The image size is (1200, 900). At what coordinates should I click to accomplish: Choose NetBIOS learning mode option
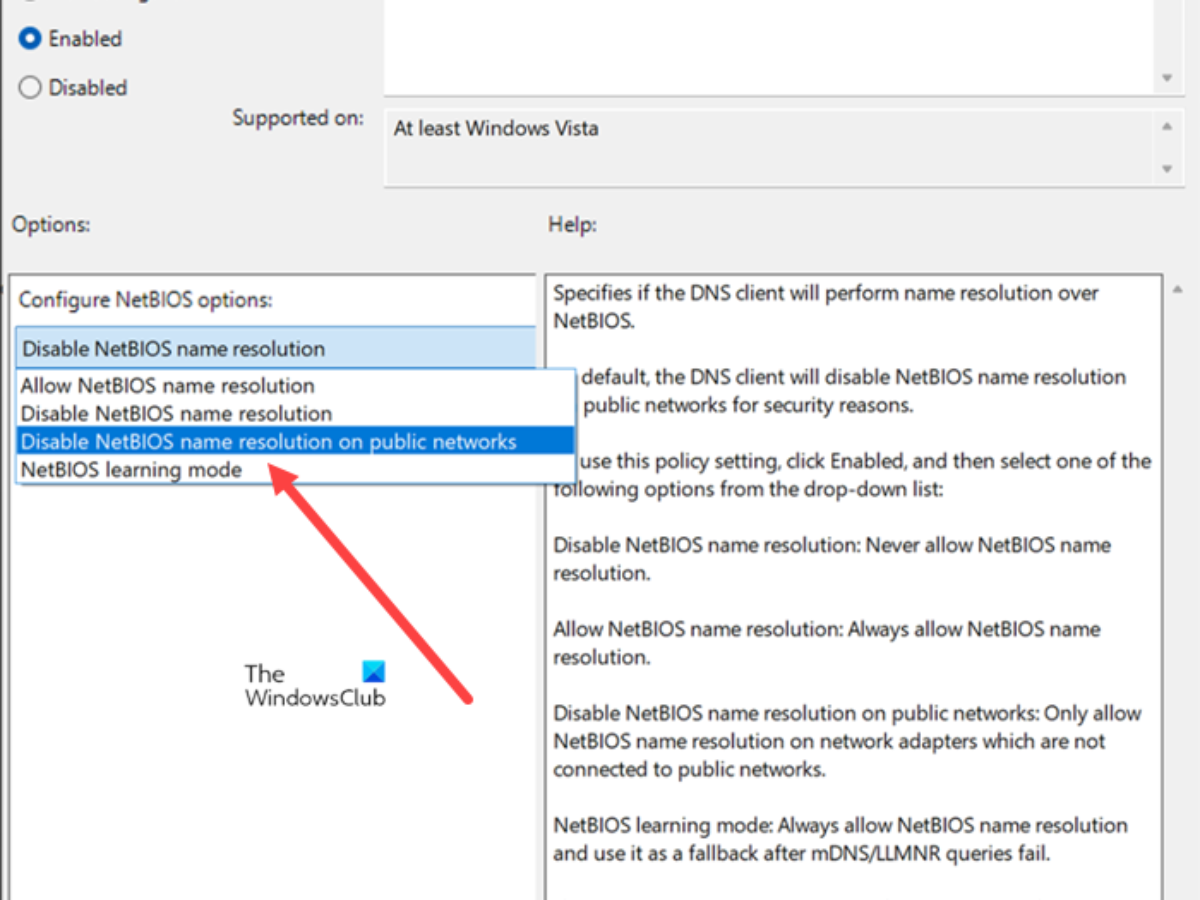(x=131, y=469)
